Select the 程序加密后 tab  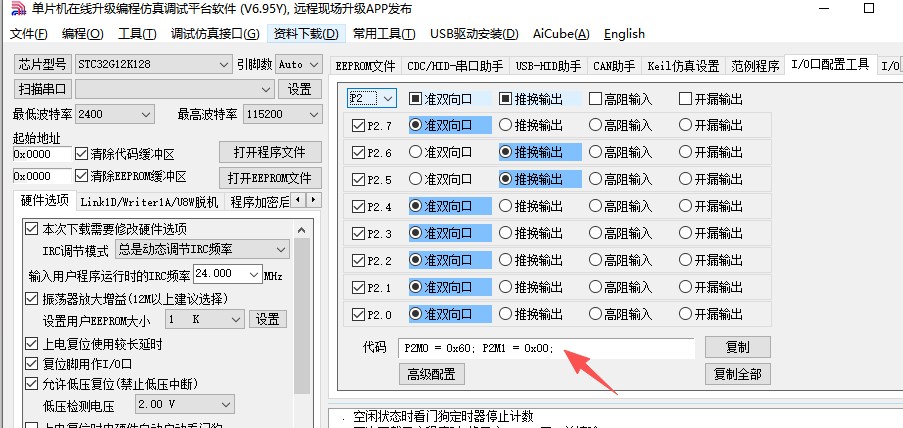[259, 202]
